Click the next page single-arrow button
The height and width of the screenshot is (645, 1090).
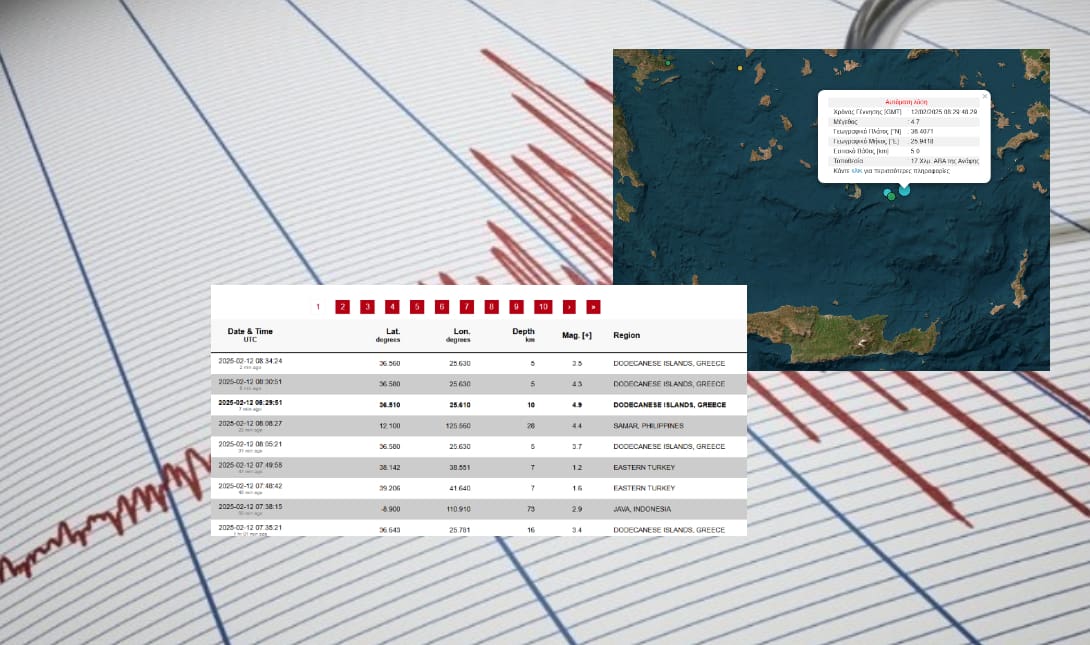click(569, 307)
